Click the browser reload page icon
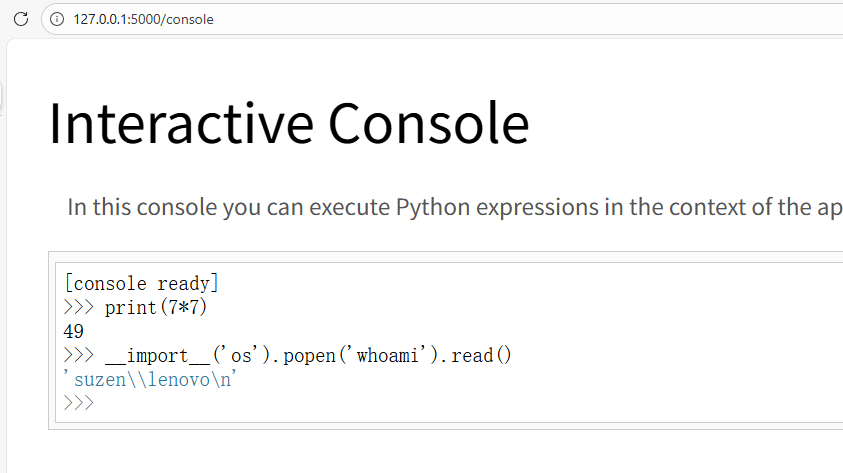 click(20, 19)
